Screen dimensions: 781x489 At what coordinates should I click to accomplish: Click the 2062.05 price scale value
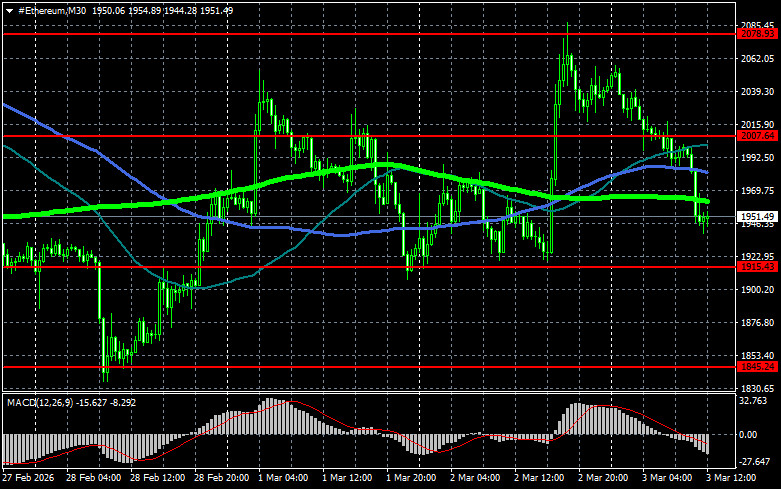(758, 58)
